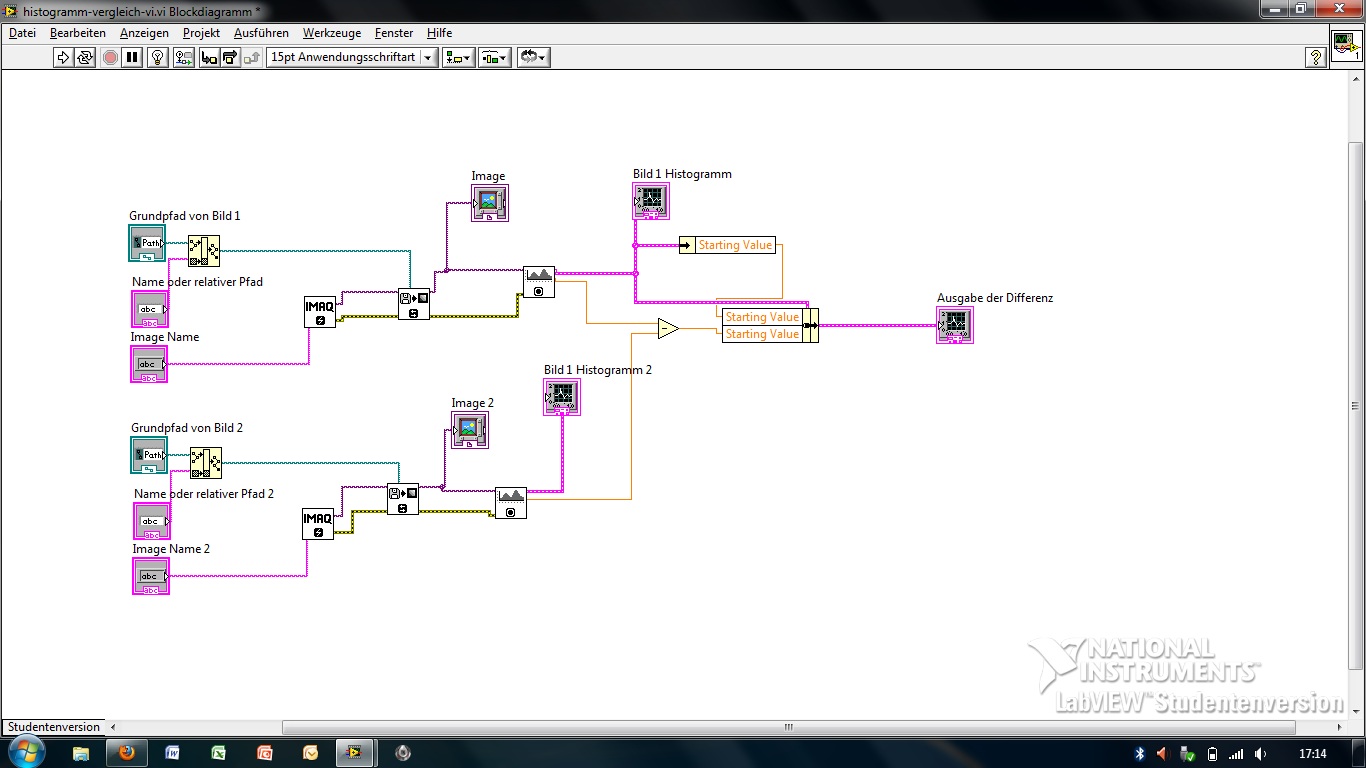Screen dimensions: 1366x768
Task: Open the Reorder dropdown in toolbar
Action: point(533,57)
